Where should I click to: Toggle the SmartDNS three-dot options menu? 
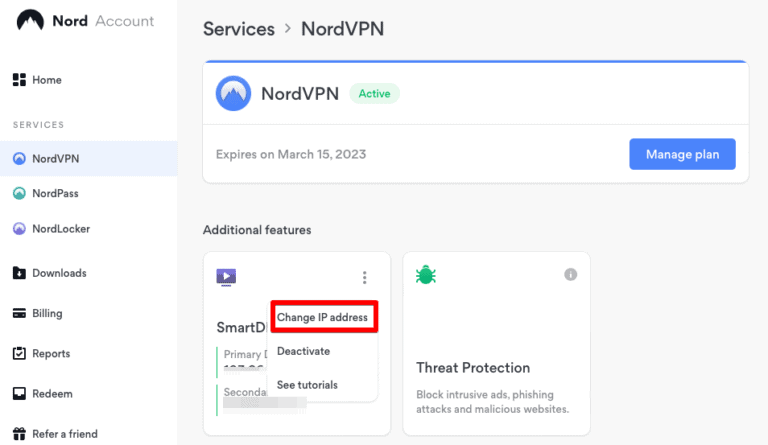pyautogui.click(x=365, y=278)
